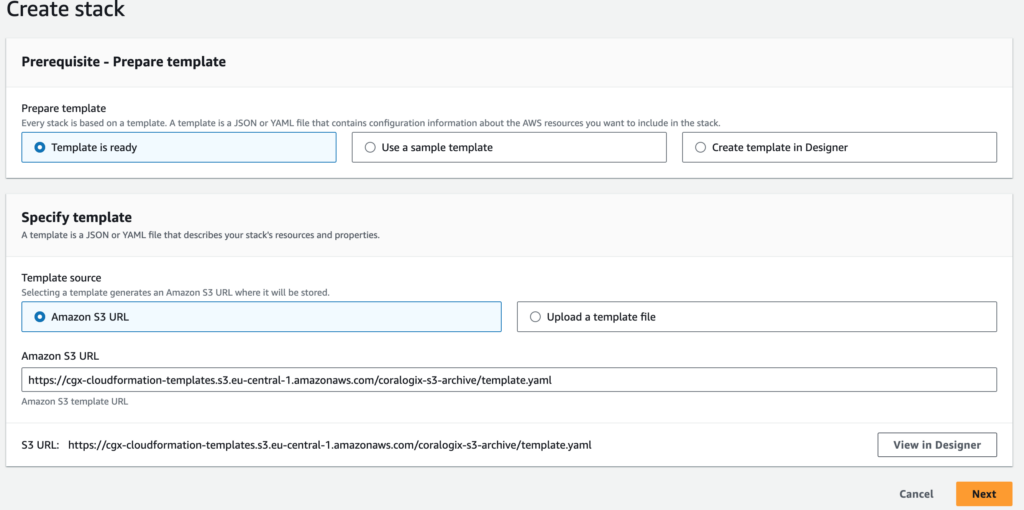Click the "Every stack is based on a template" description
Viewport: 1024px width, 510px height.
coord(371,123)
